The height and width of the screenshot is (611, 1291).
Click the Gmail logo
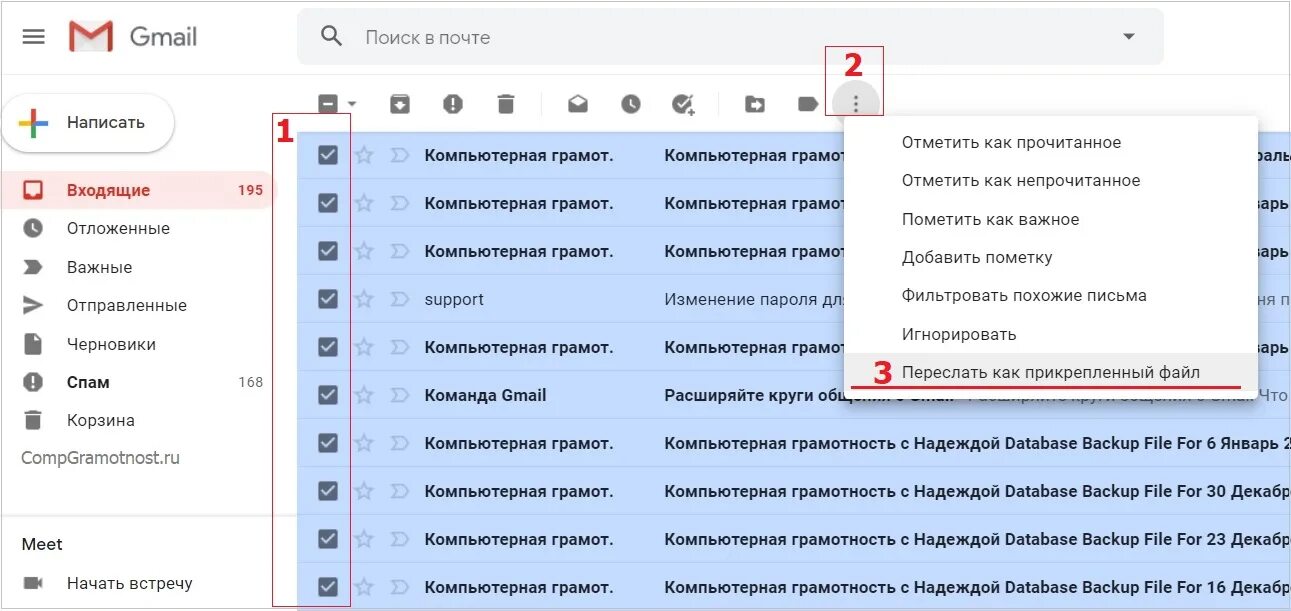[x=134, y=37]
